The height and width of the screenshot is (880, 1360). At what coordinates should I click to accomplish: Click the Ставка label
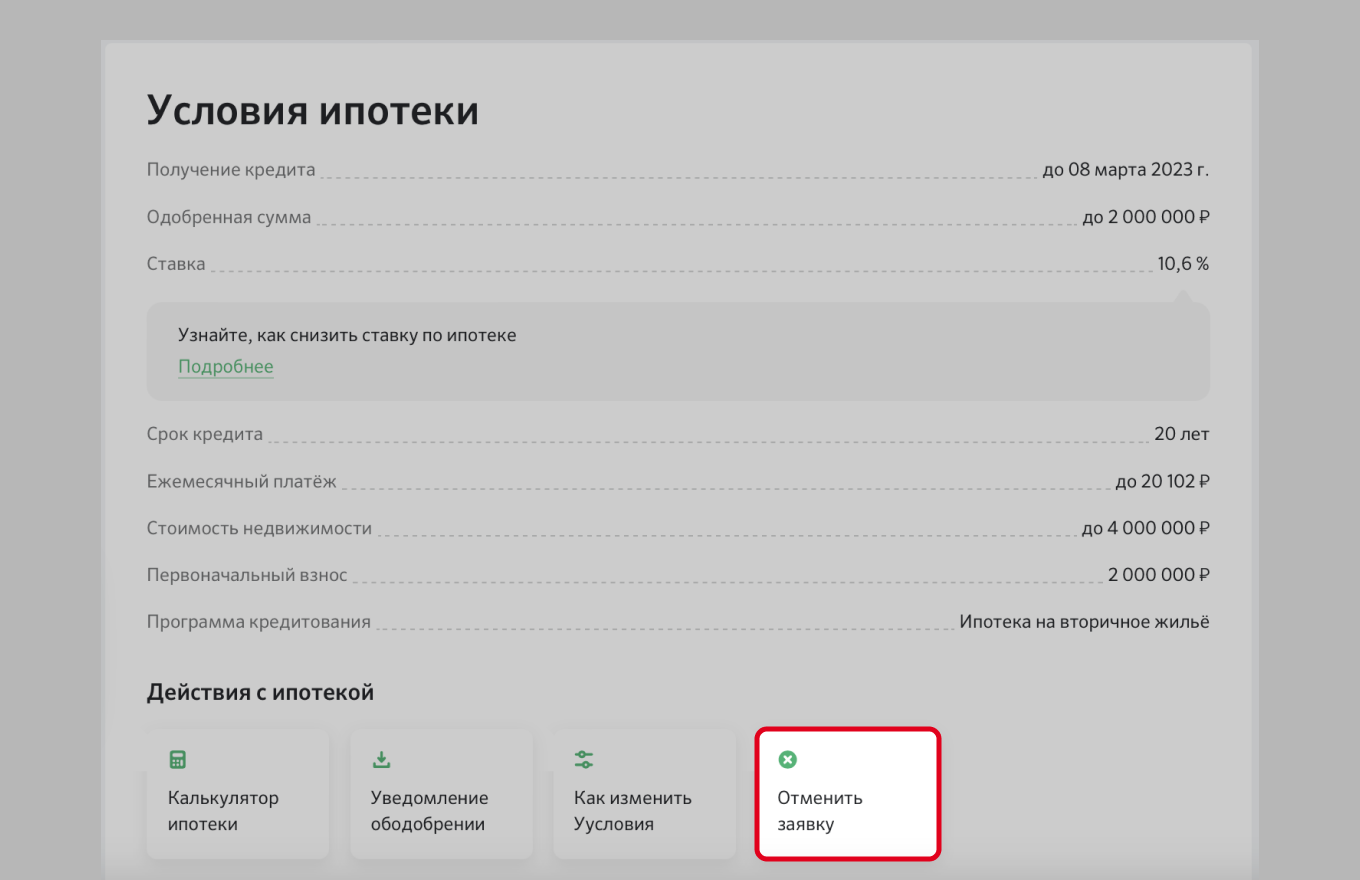pyautogui.click(x=176, y=264)
